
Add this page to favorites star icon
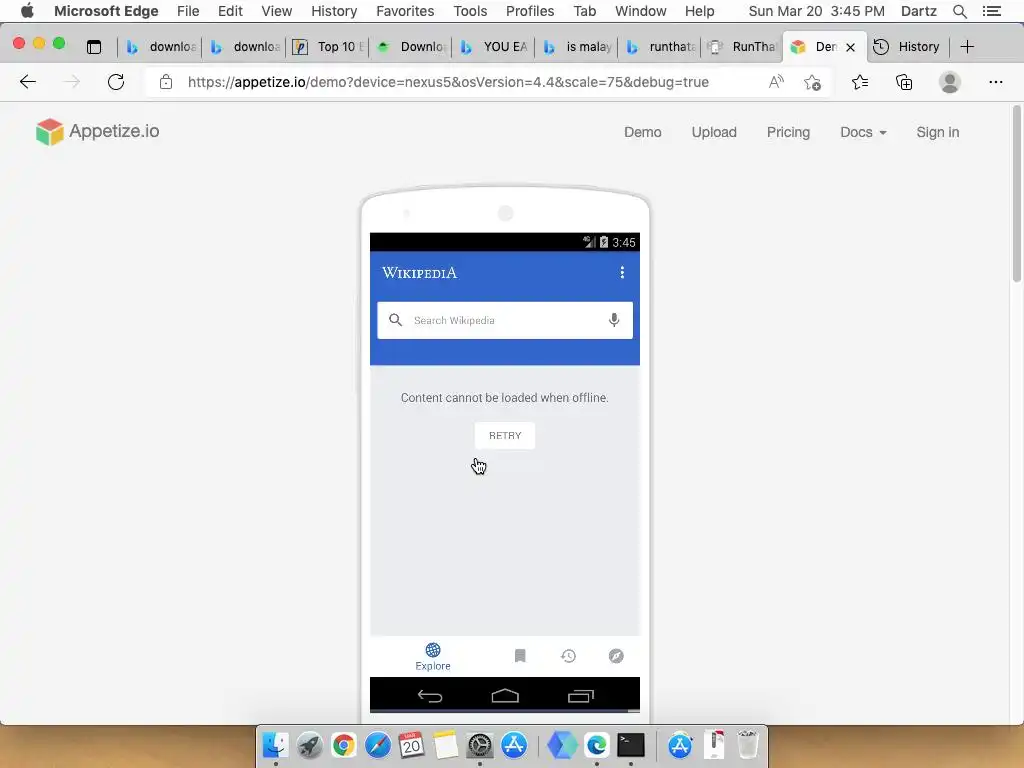point(812,82)
